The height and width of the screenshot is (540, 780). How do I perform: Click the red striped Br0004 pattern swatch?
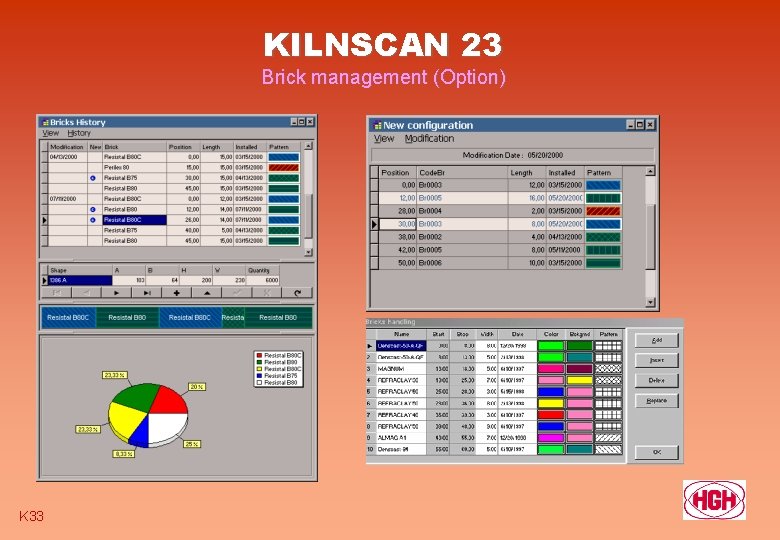pyautogui.click(x=603, y=211)
